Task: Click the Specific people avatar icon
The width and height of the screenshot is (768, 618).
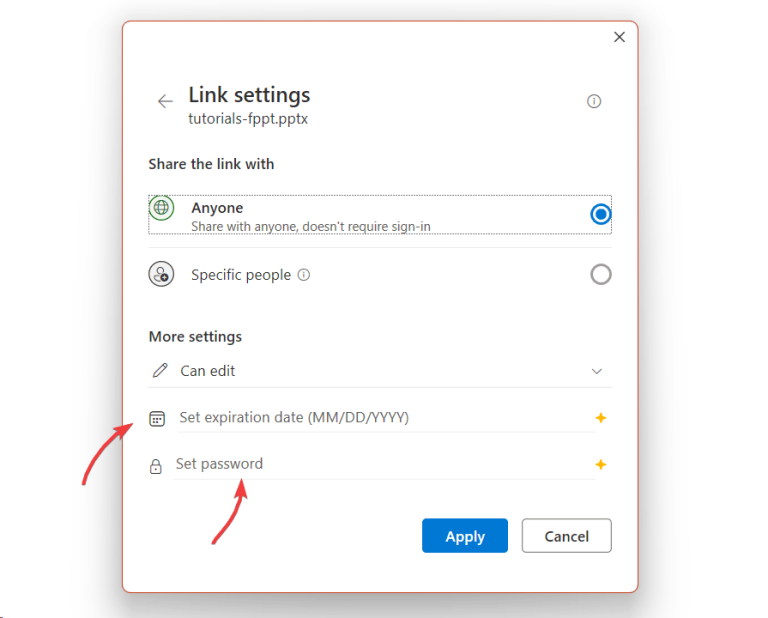Action: [162, 274]
